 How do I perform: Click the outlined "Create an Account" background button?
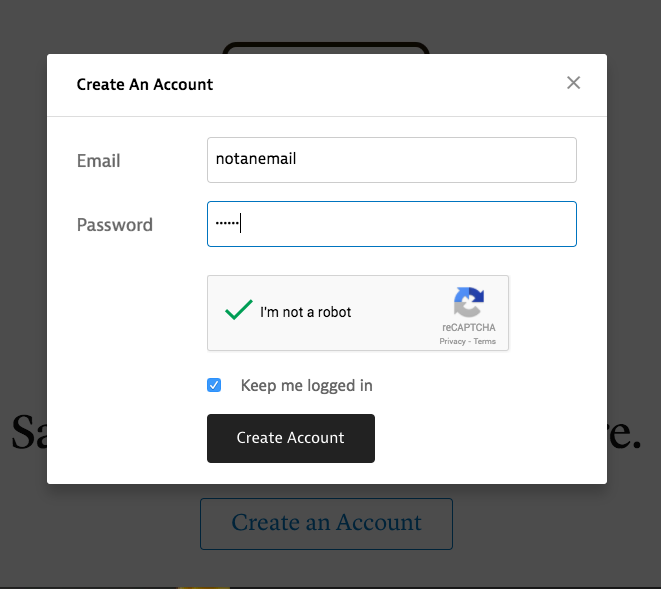pos(326,524)
